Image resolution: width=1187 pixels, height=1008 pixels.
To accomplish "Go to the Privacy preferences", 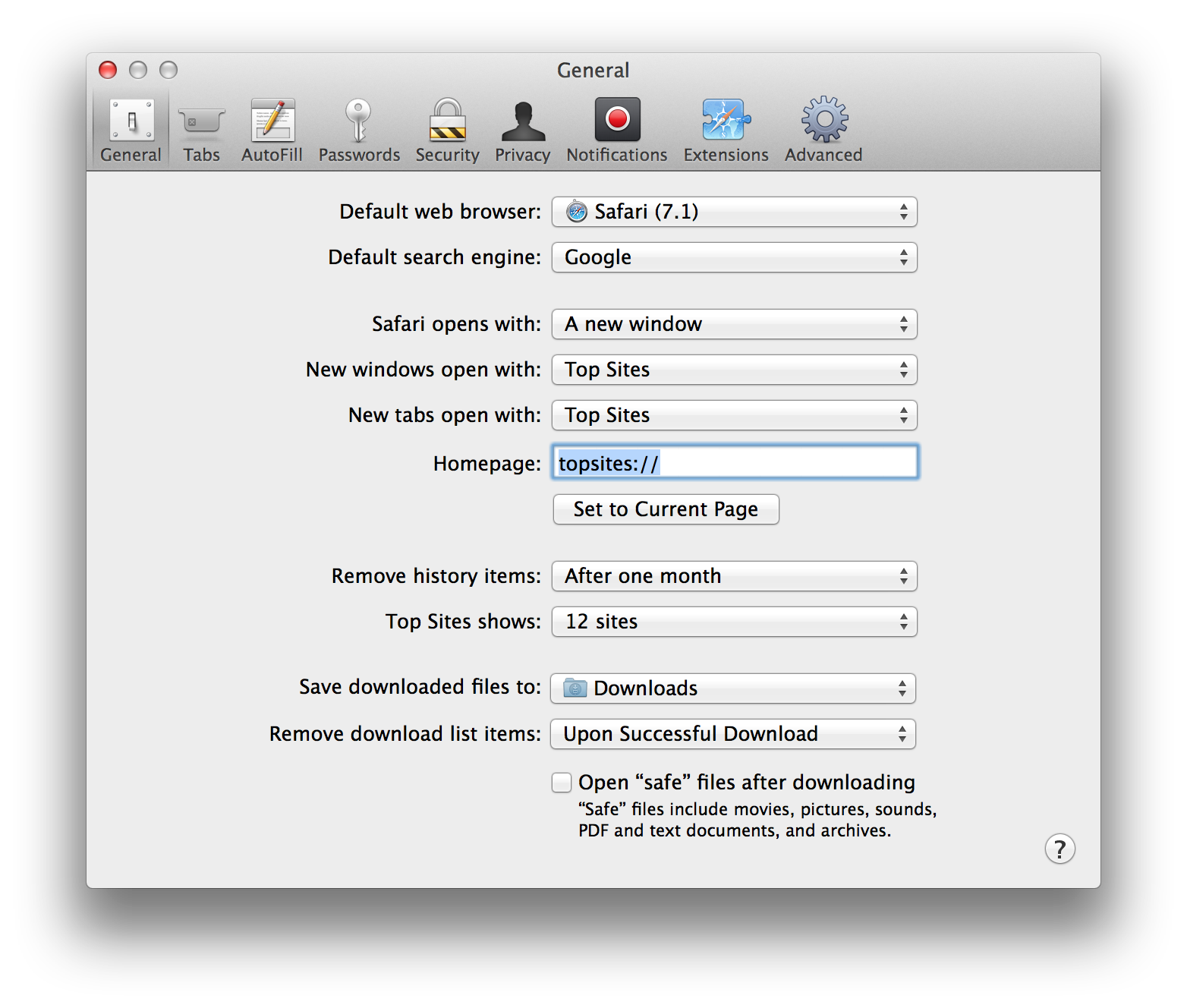I will pyautogui.click(x=523, y=131).
